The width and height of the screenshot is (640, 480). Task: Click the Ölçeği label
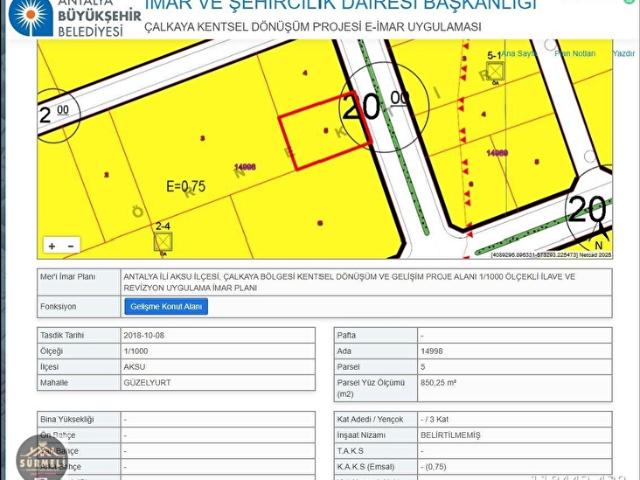tap(51, 351)
